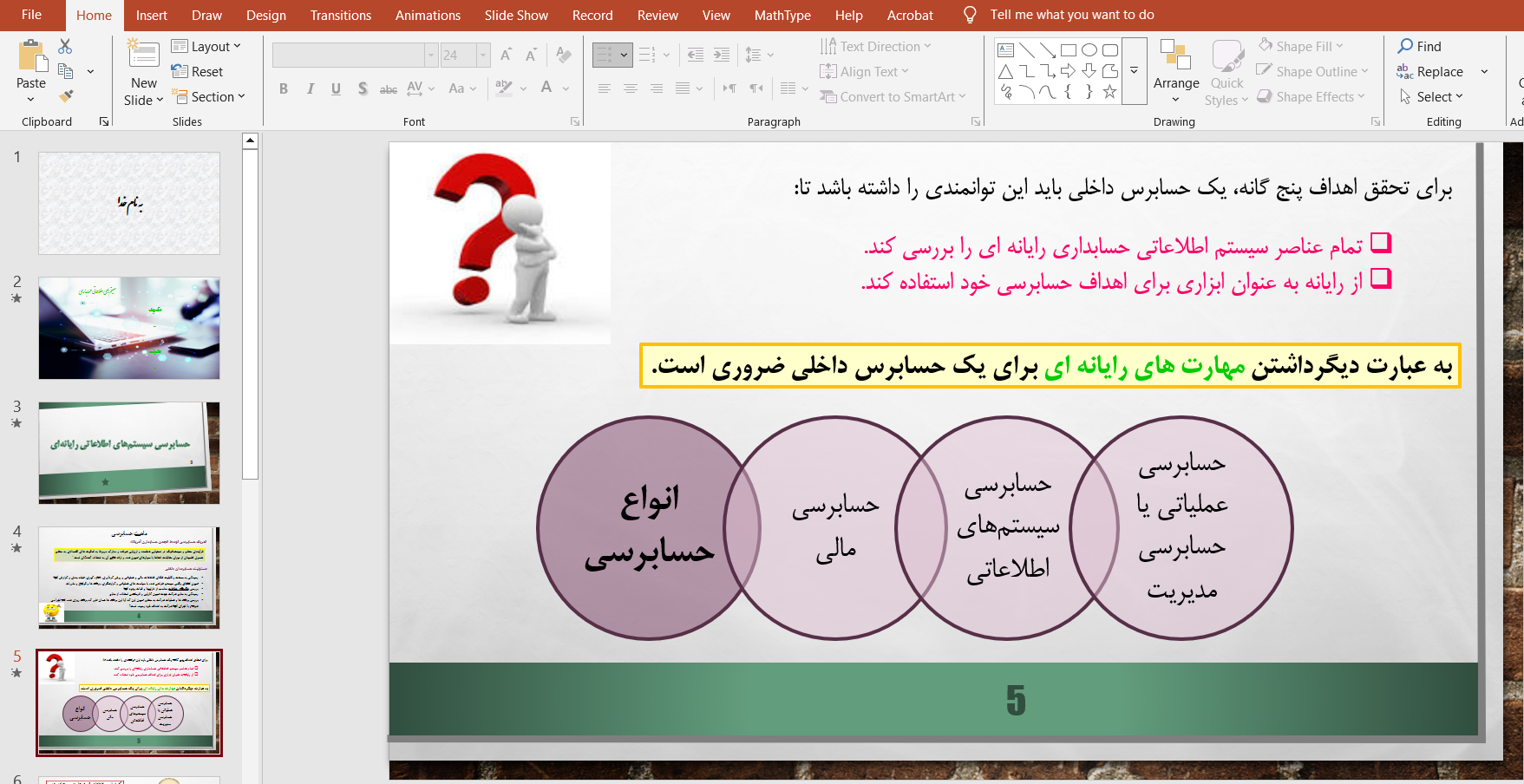Screen dimensions: 1524x784
Task: Select the rectangle shape in the shapes gallery
Action: click(1069, 50)
